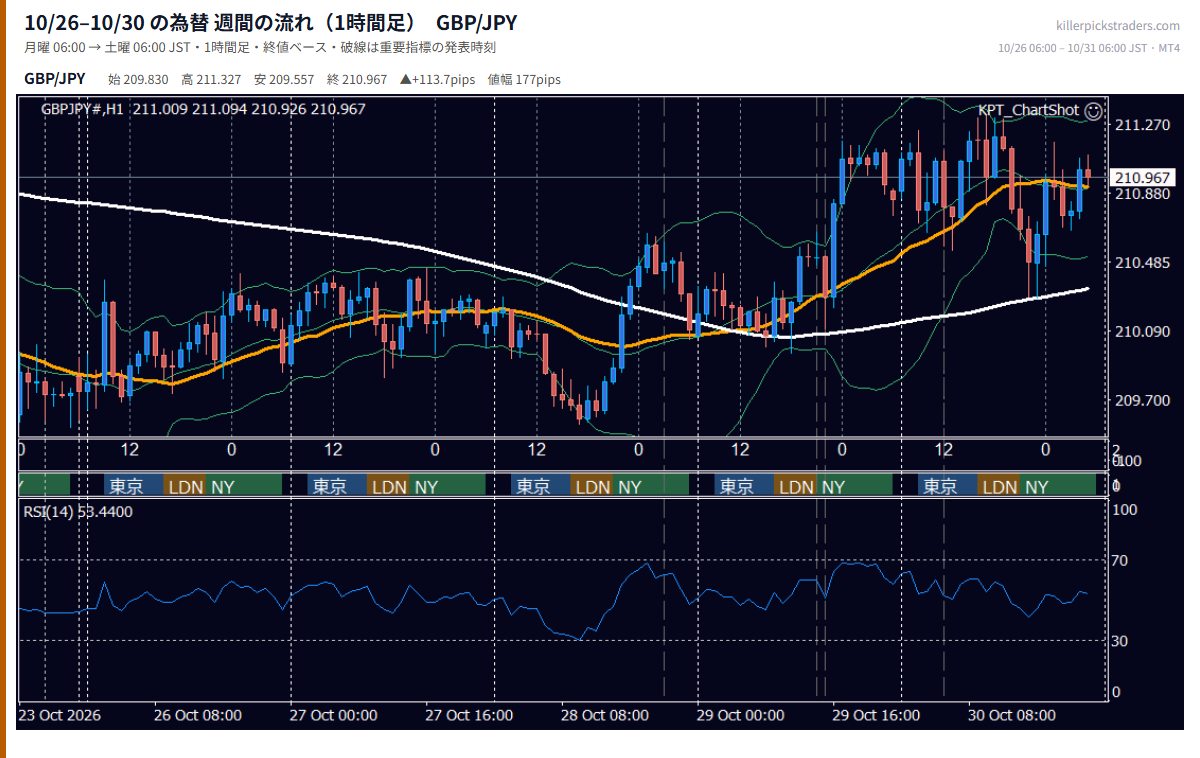Click the 210.485 price axis label

(x=1142, y=263)
